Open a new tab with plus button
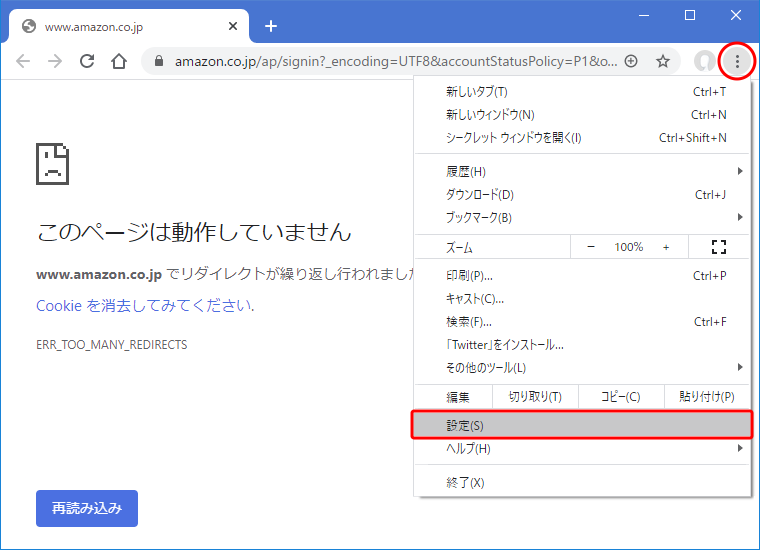 [270, 26]
